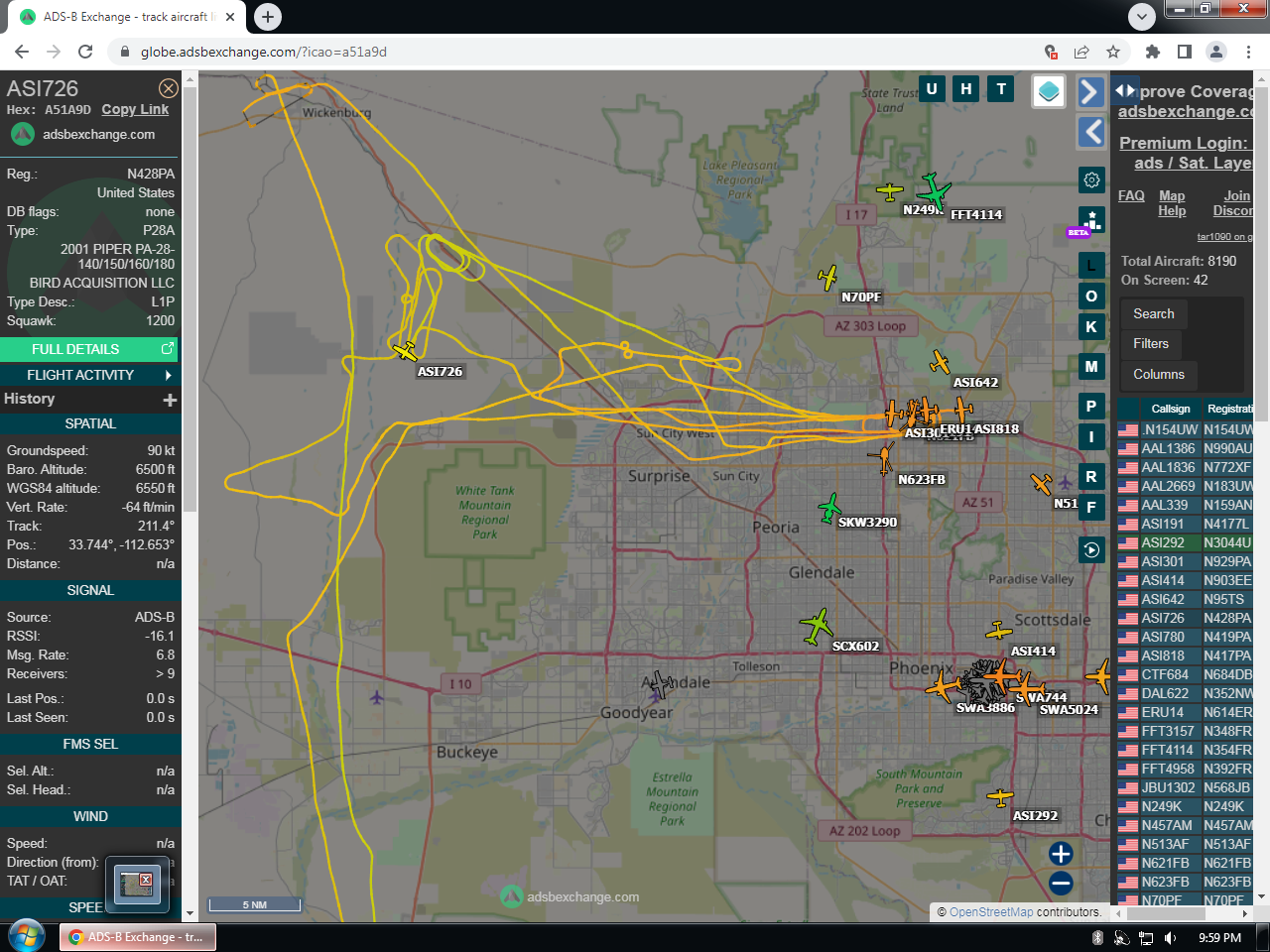The width and height of the screenshot is (1270, 952).
Task: Toggle the O map button
Action: click(1091, 296)
